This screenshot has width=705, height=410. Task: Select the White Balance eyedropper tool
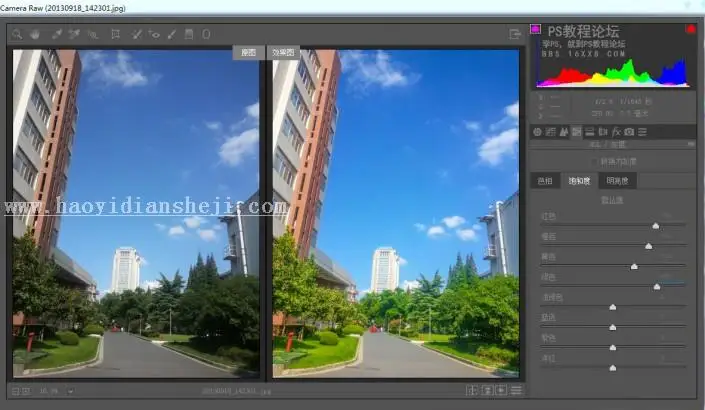pos(57,34)
